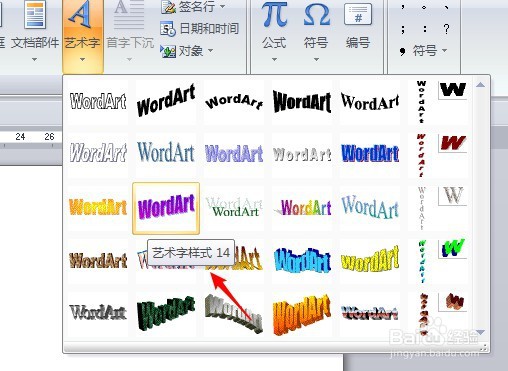Choose the rainbow multicolor WordArt style
This screenshot has width=508, height=371.
point(302,208)
